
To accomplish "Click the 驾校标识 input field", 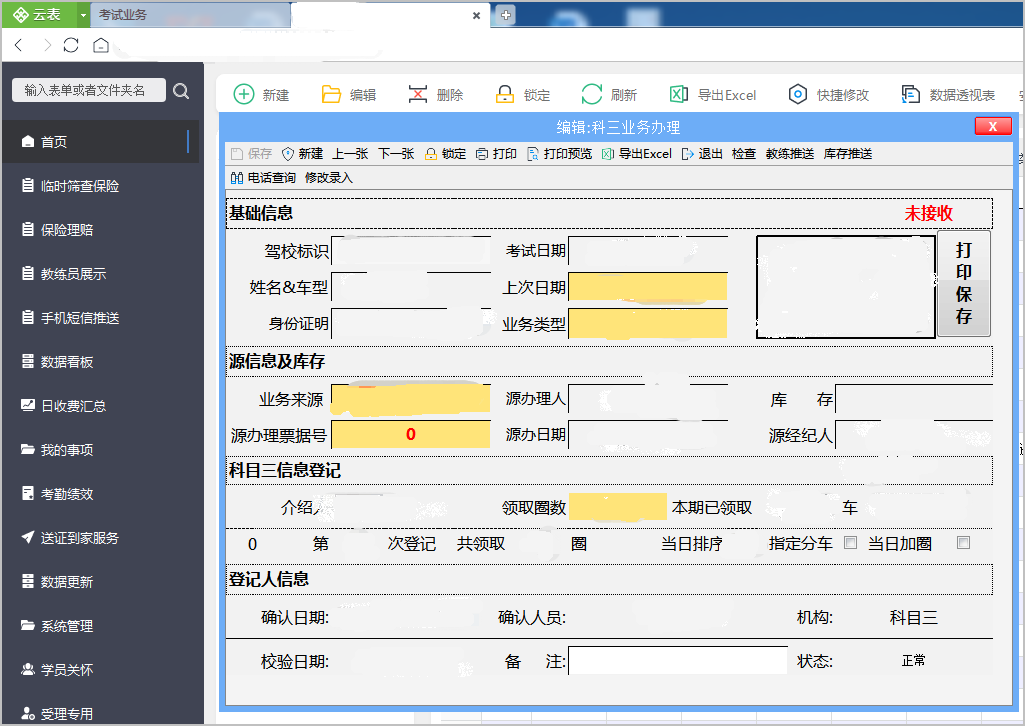I will (411, 251).
